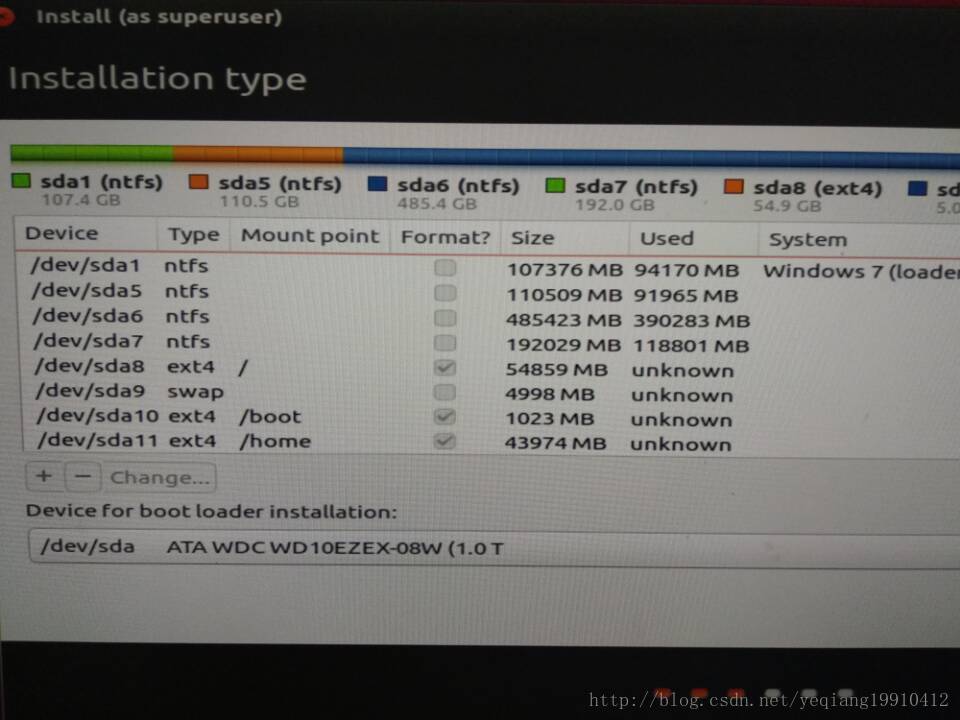The height and width of the screenshot is (720, 960).
Task: Click the sda8 (ext4) legend label
Action: (817, 188)
